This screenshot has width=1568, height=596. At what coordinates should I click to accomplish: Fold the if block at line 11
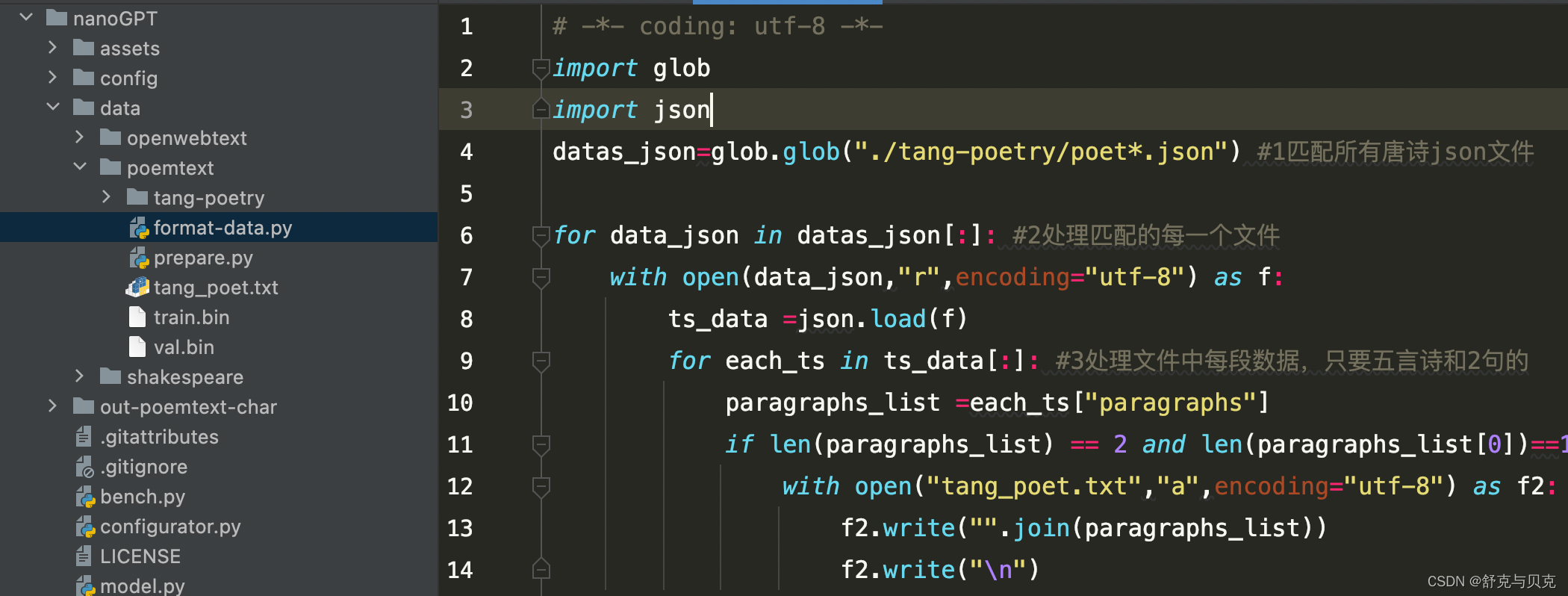point(541,445)
